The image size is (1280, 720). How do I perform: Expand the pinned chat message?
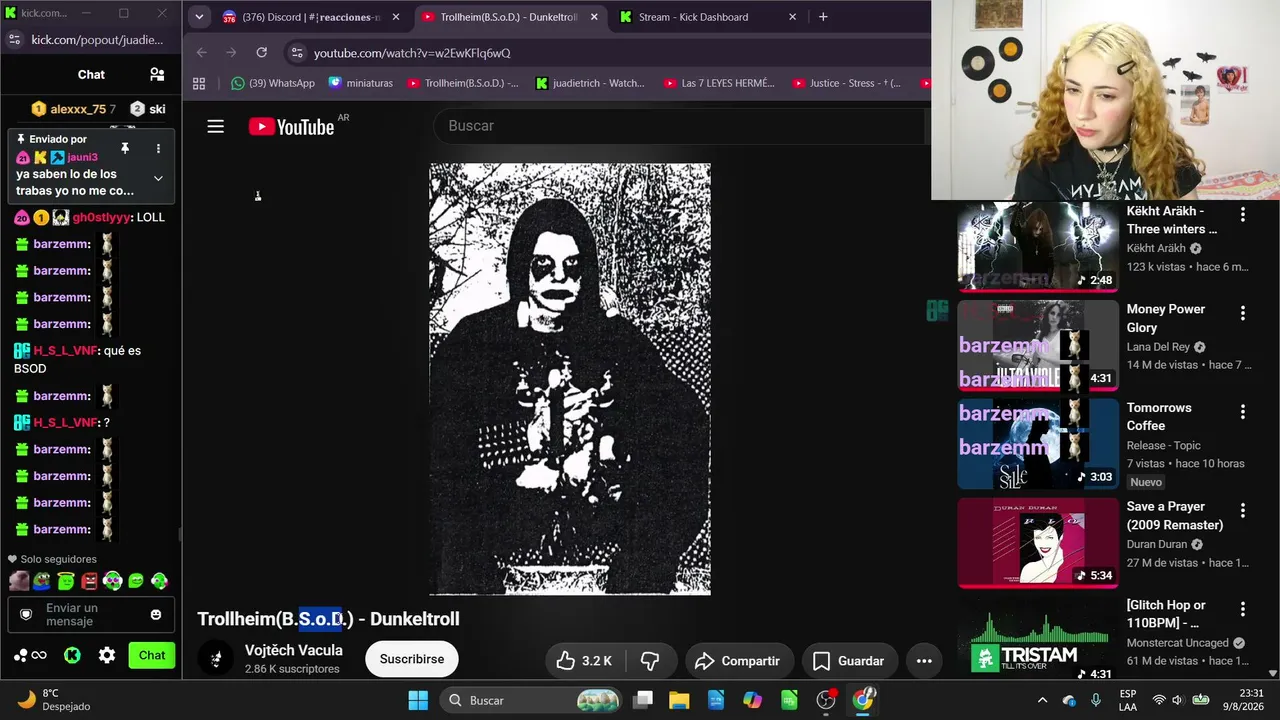[158, 178]
